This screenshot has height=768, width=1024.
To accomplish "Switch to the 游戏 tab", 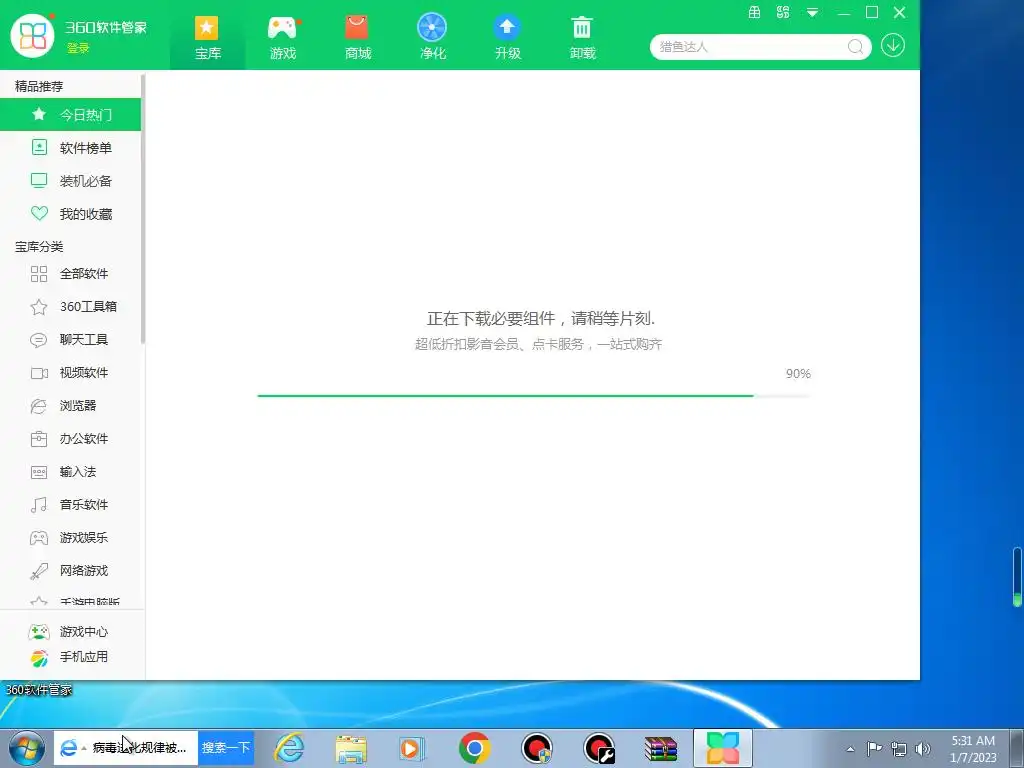I will pos(283,37).
